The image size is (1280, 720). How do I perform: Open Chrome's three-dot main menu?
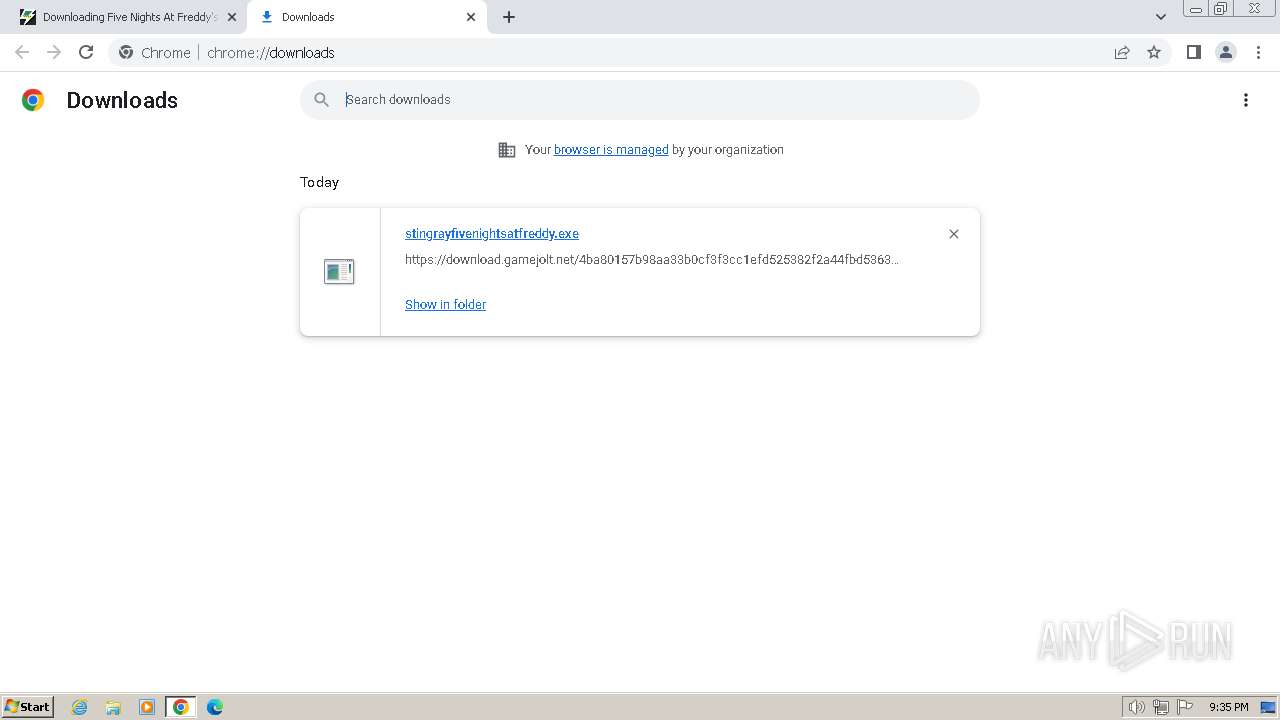tap(1258, 52)
